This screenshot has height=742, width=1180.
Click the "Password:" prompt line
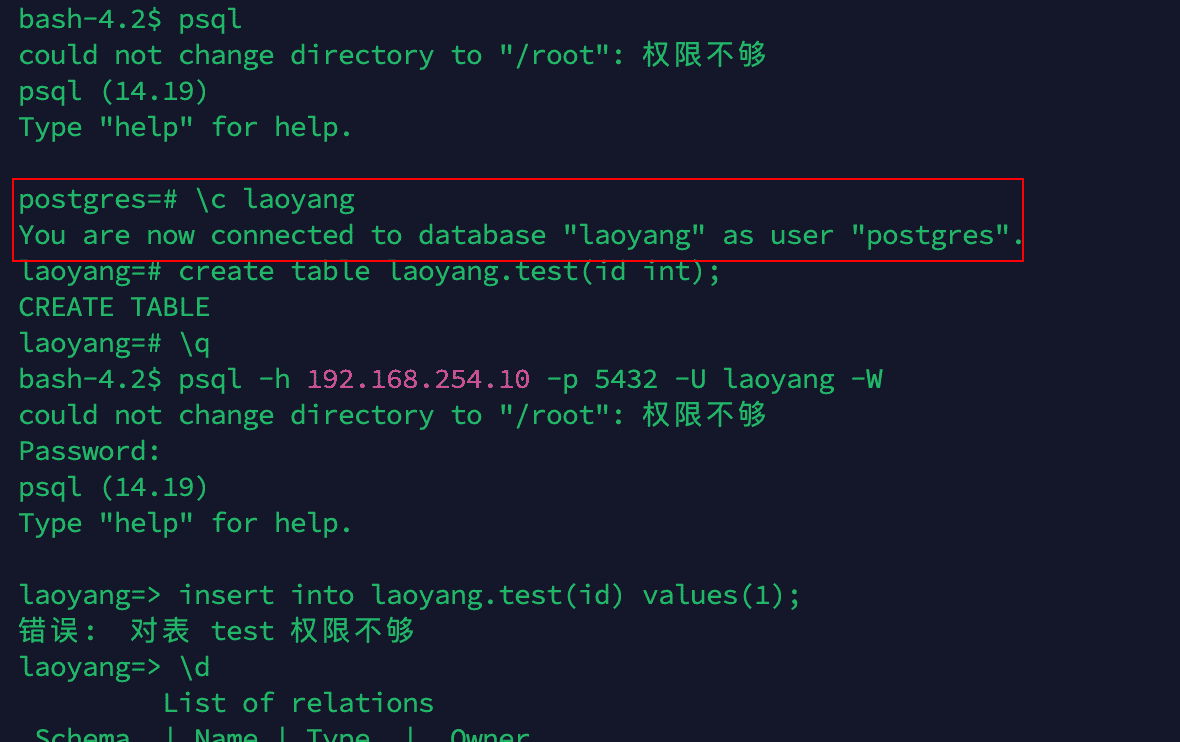[90, 451]
